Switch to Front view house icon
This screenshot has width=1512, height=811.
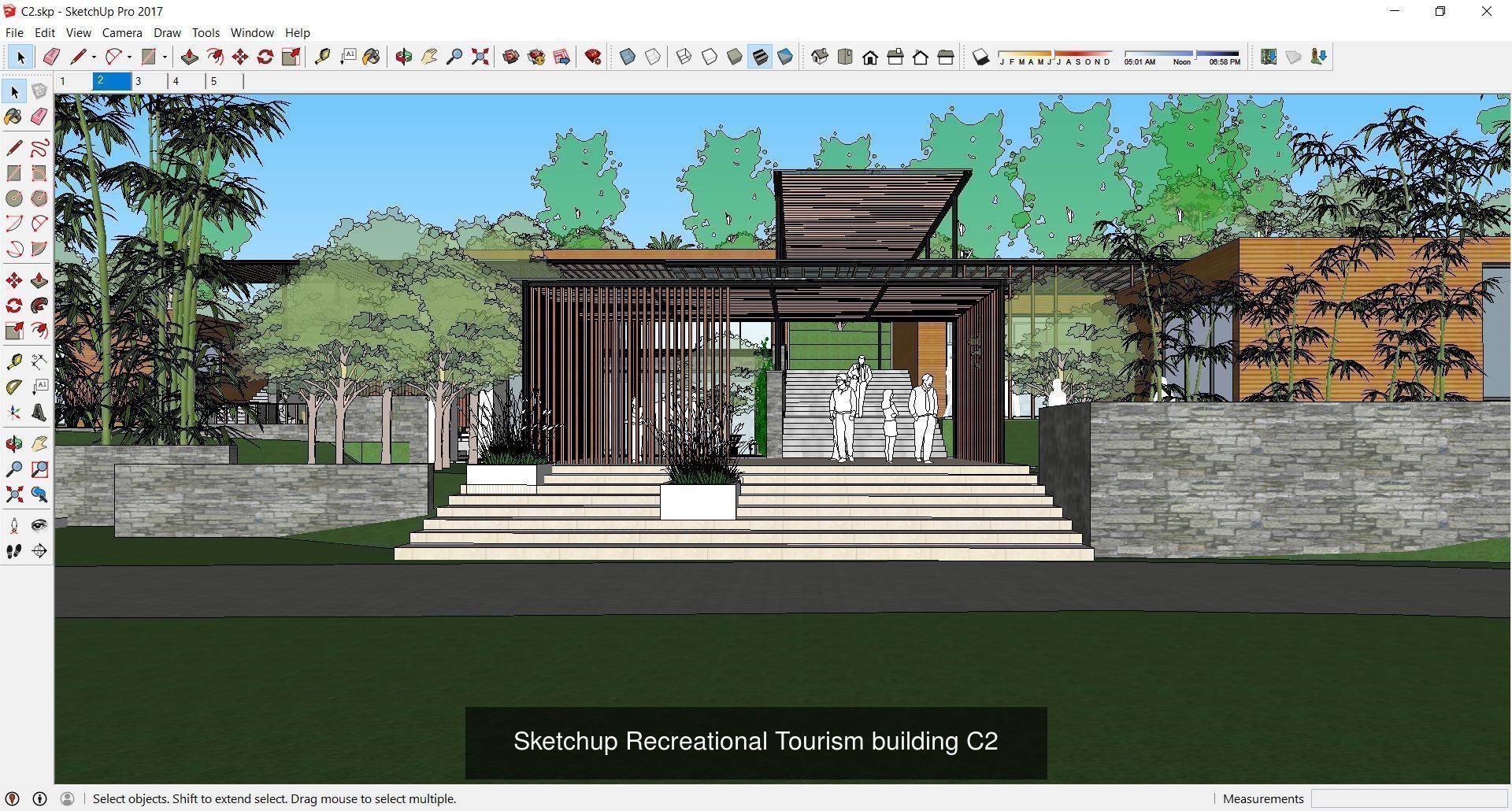click(x=870, y=57)
